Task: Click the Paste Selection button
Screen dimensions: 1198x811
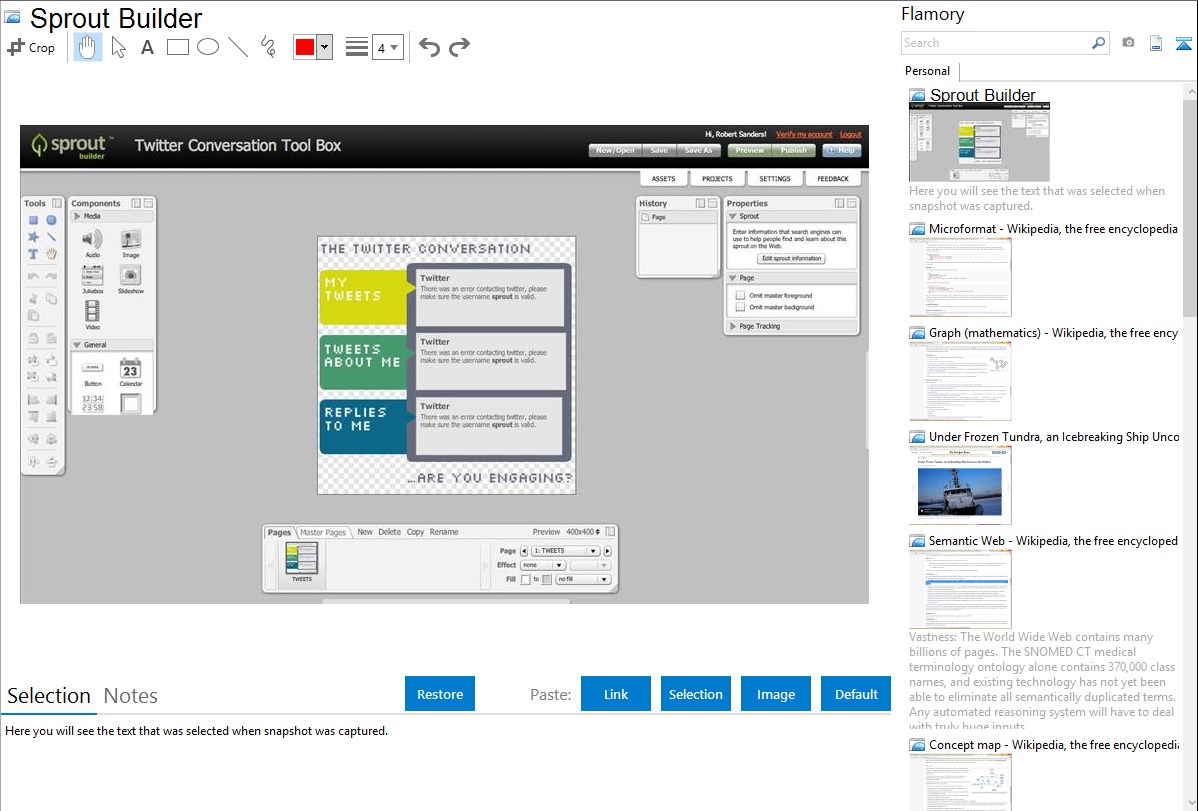Action: [x=695, y=694]
